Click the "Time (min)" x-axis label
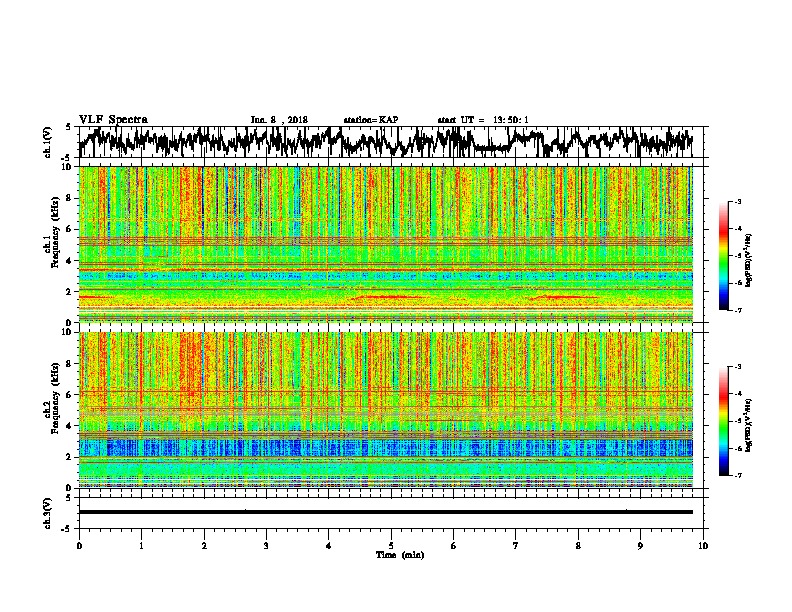The image size is (792, 612). coord(400,555)
